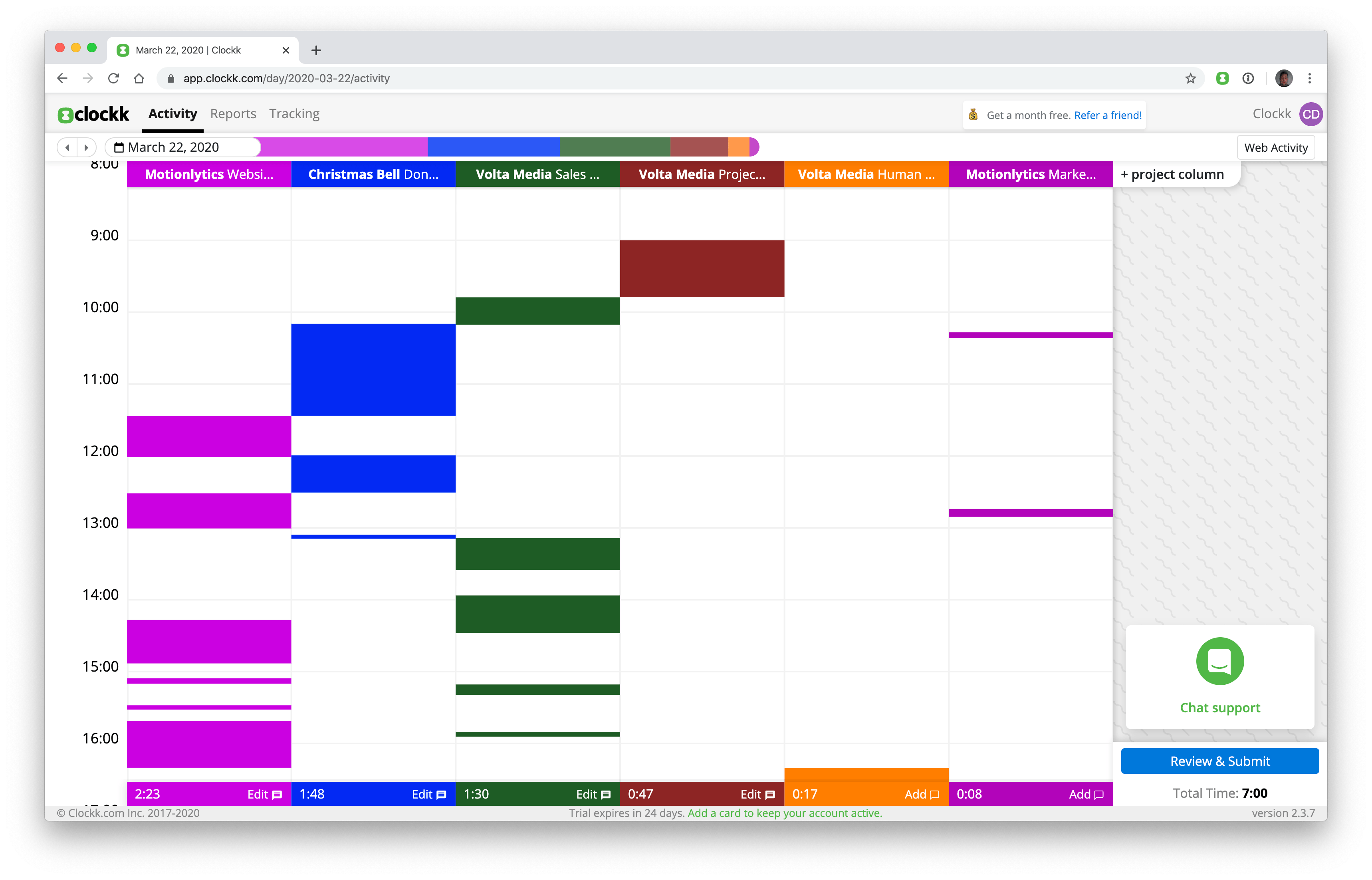The height and width of the screenshot is (880, 1372).
Task: Select the large blue block before 11:00
Action: (373, 370)
